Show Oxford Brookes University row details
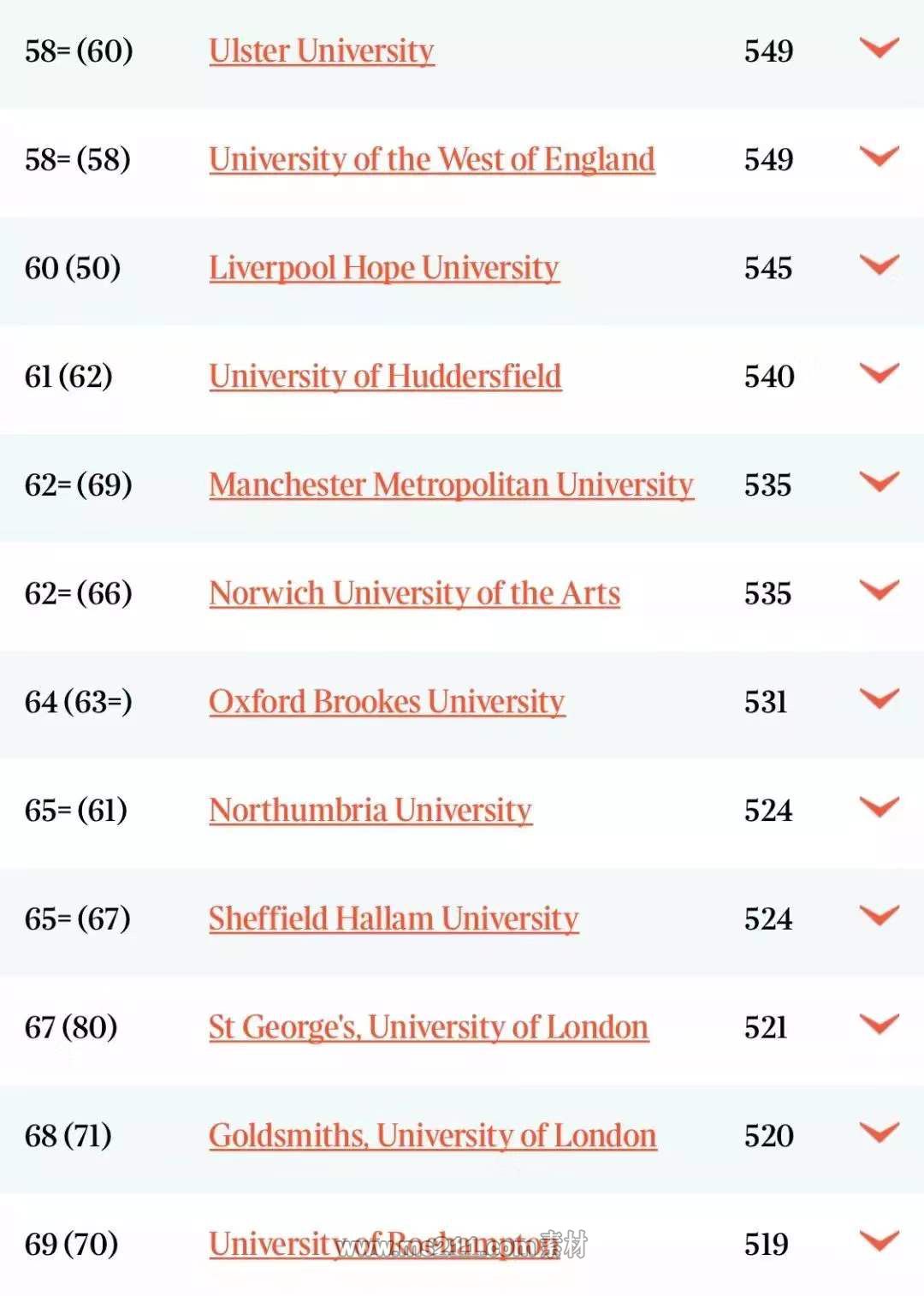924x1296 pixels. point(880,699)
